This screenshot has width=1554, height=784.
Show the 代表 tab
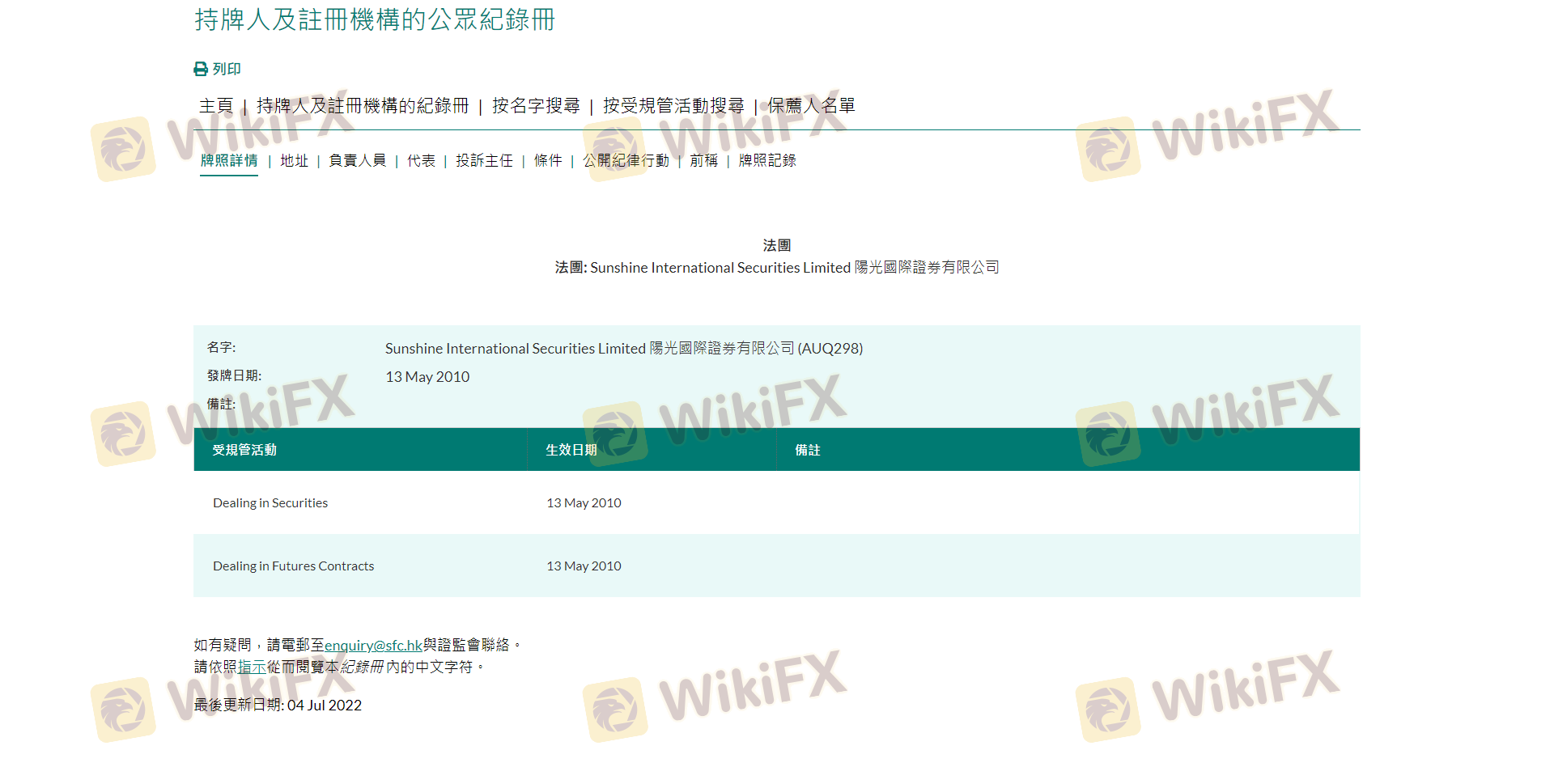coord(421,161)
